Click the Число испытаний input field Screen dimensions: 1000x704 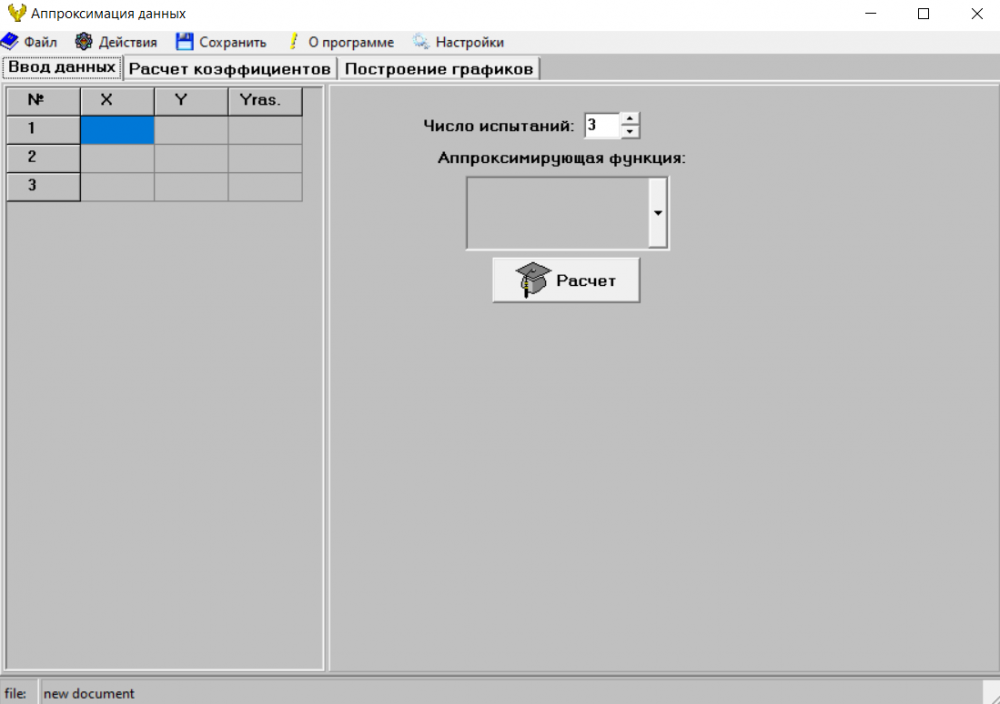[x=601, y=125]
